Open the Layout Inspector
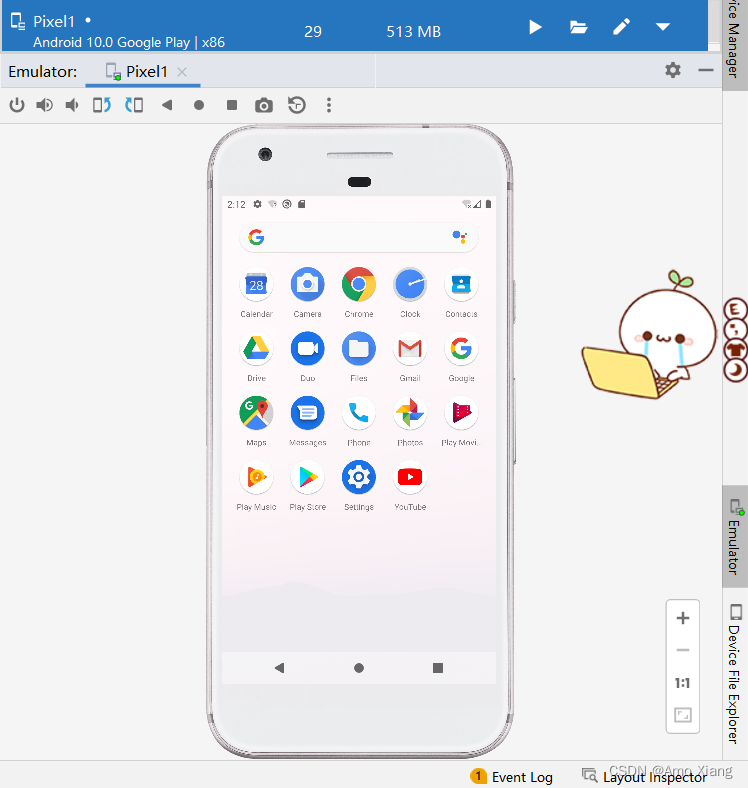This screenshot has height=788, width=748. (x=644, y=777)
